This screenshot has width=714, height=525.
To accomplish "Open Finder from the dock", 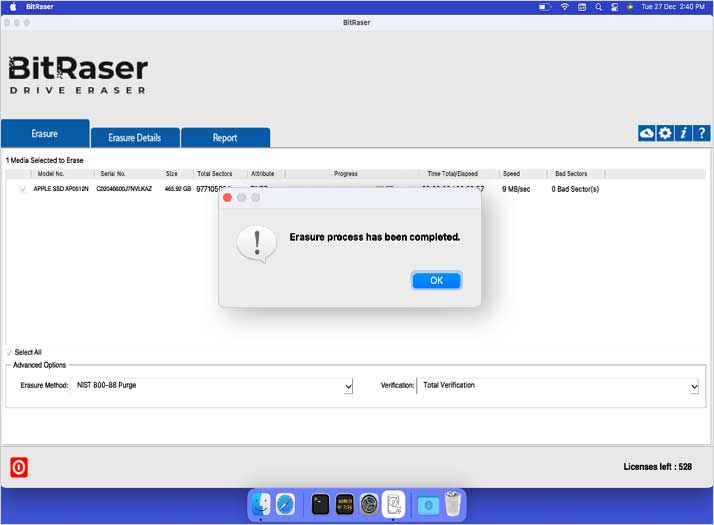I will [x=260, y=505].
